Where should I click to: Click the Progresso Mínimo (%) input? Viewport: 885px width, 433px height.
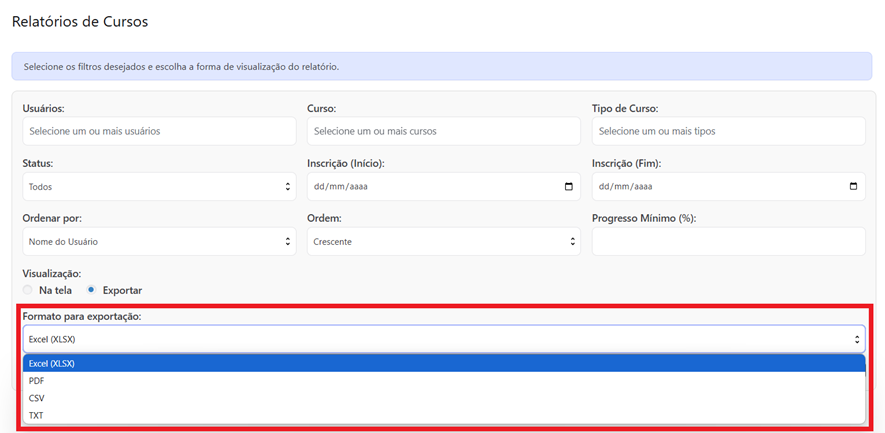(x=728, y=242)
